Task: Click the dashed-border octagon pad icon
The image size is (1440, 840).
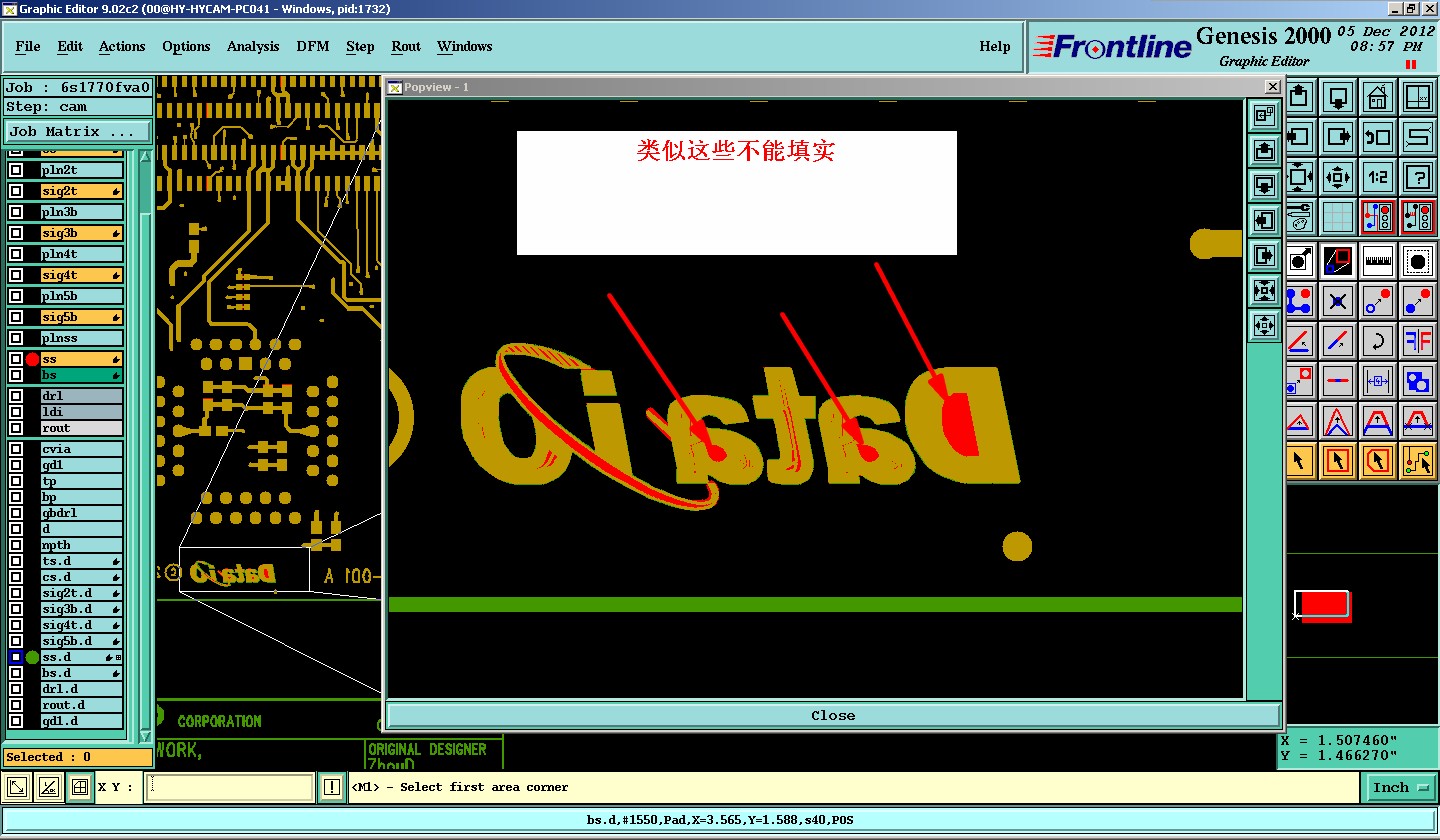Action: pos(1417,261)
